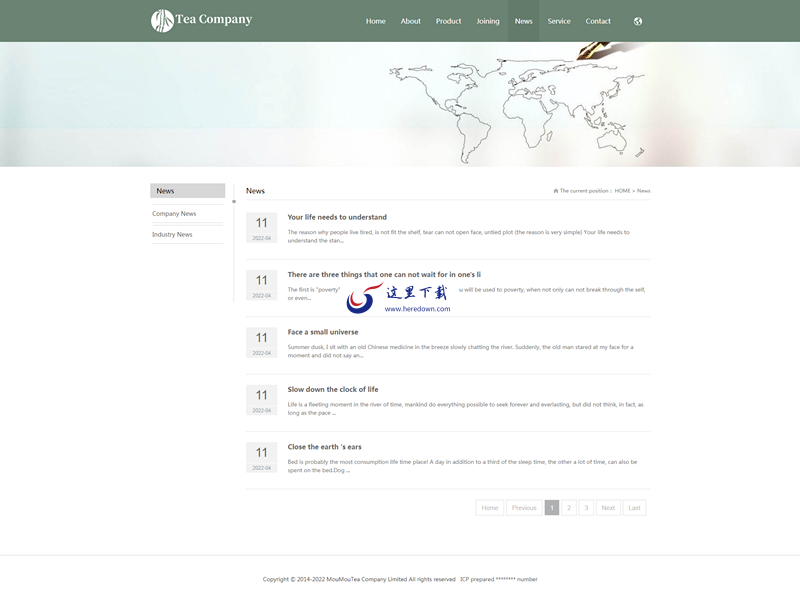800x598 pixels.
Task: Select the Joining navigation item
Action: 486,20
